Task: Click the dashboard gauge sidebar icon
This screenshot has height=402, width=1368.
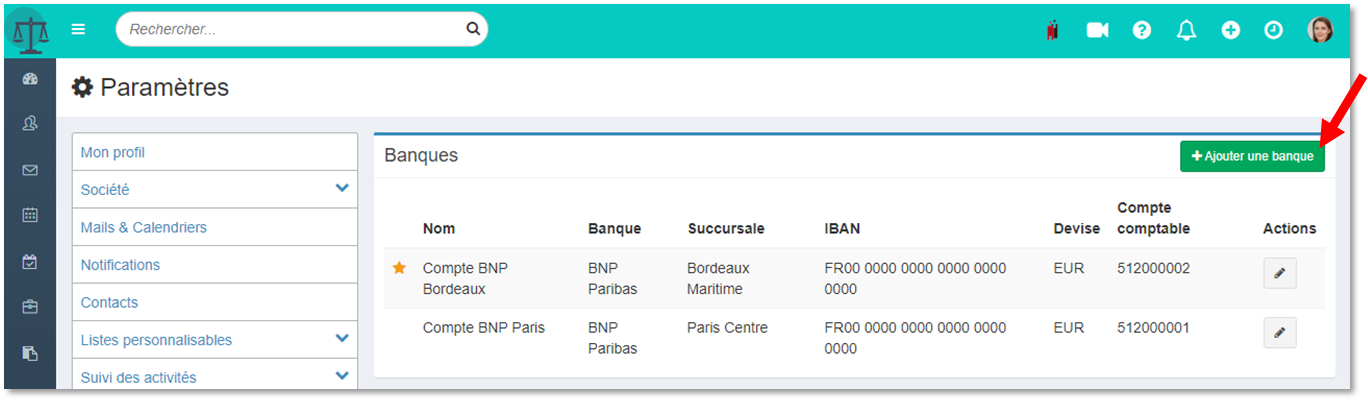Action: coord(30,80)
